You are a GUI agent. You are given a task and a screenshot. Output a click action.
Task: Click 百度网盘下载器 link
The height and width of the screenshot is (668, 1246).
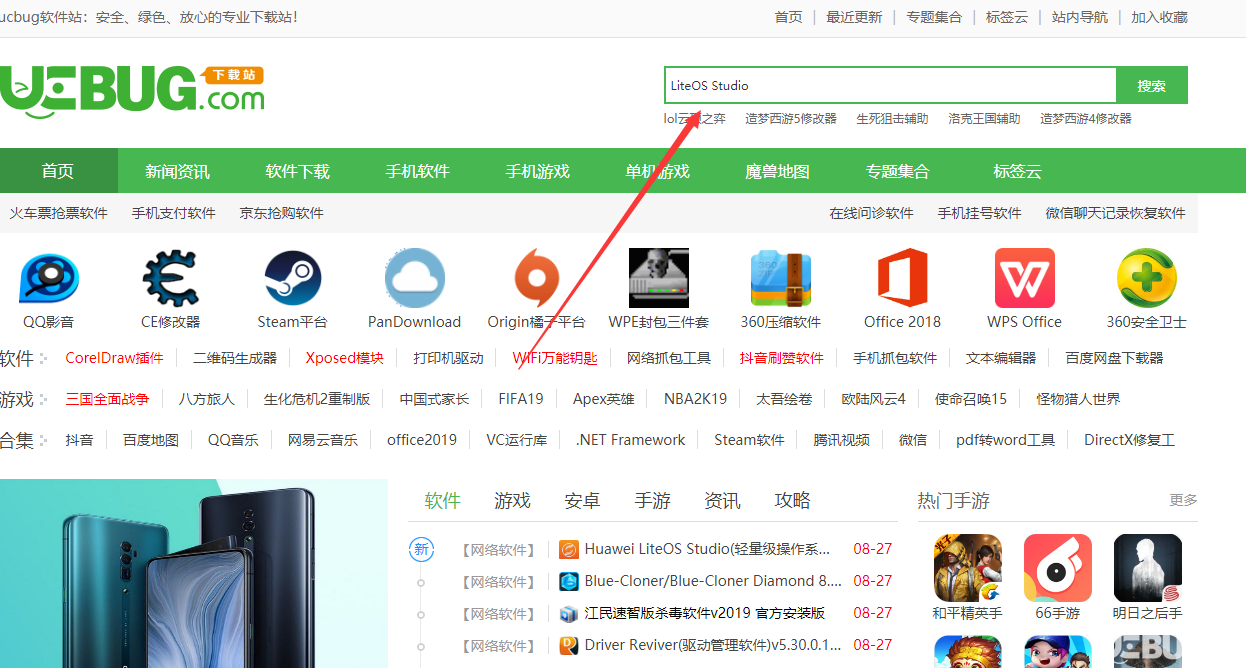tap(1115, 358)
